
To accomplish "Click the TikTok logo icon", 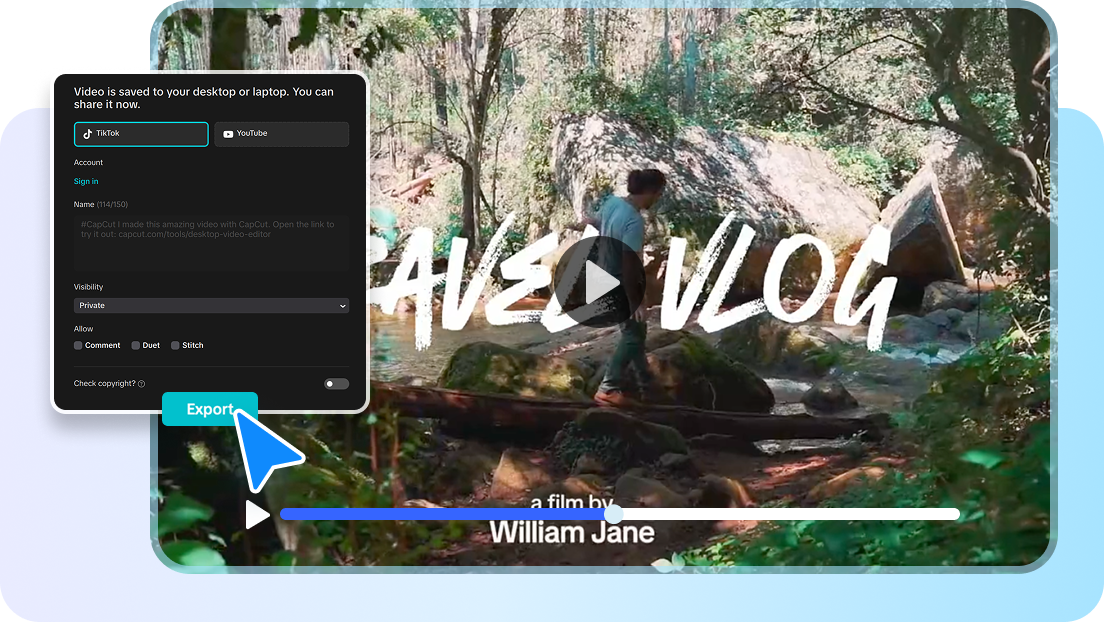I will coord(87,134).
